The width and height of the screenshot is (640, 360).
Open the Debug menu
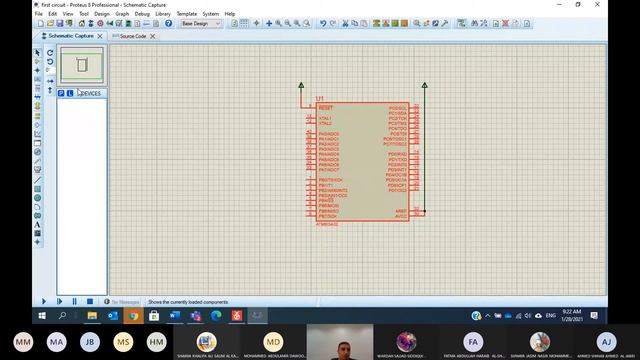[x=142, y=14]
